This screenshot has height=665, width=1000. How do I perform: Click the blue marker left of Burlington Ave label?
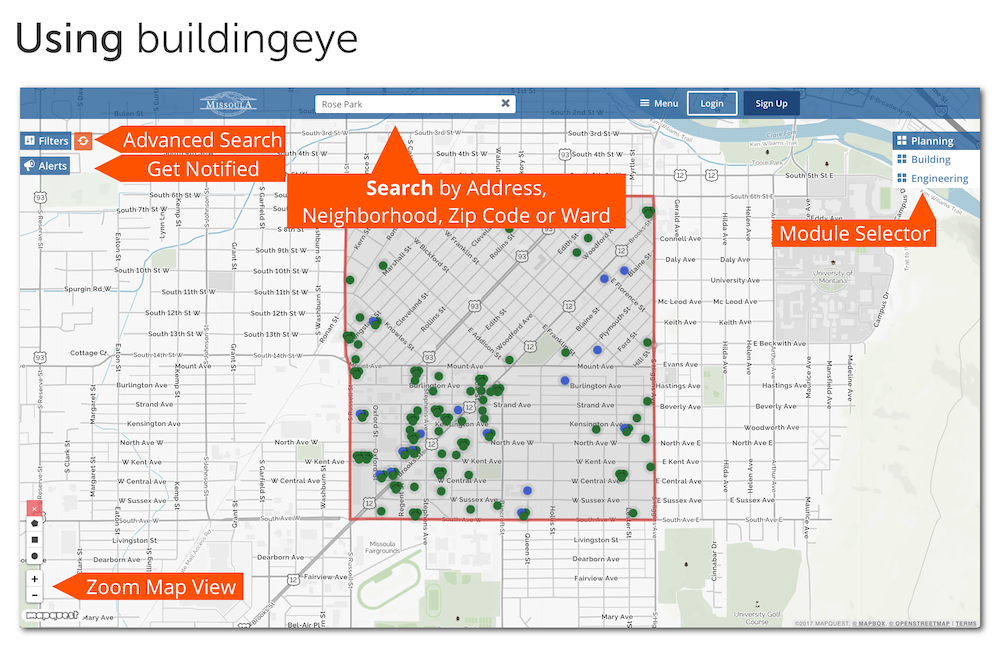(564, 381)
